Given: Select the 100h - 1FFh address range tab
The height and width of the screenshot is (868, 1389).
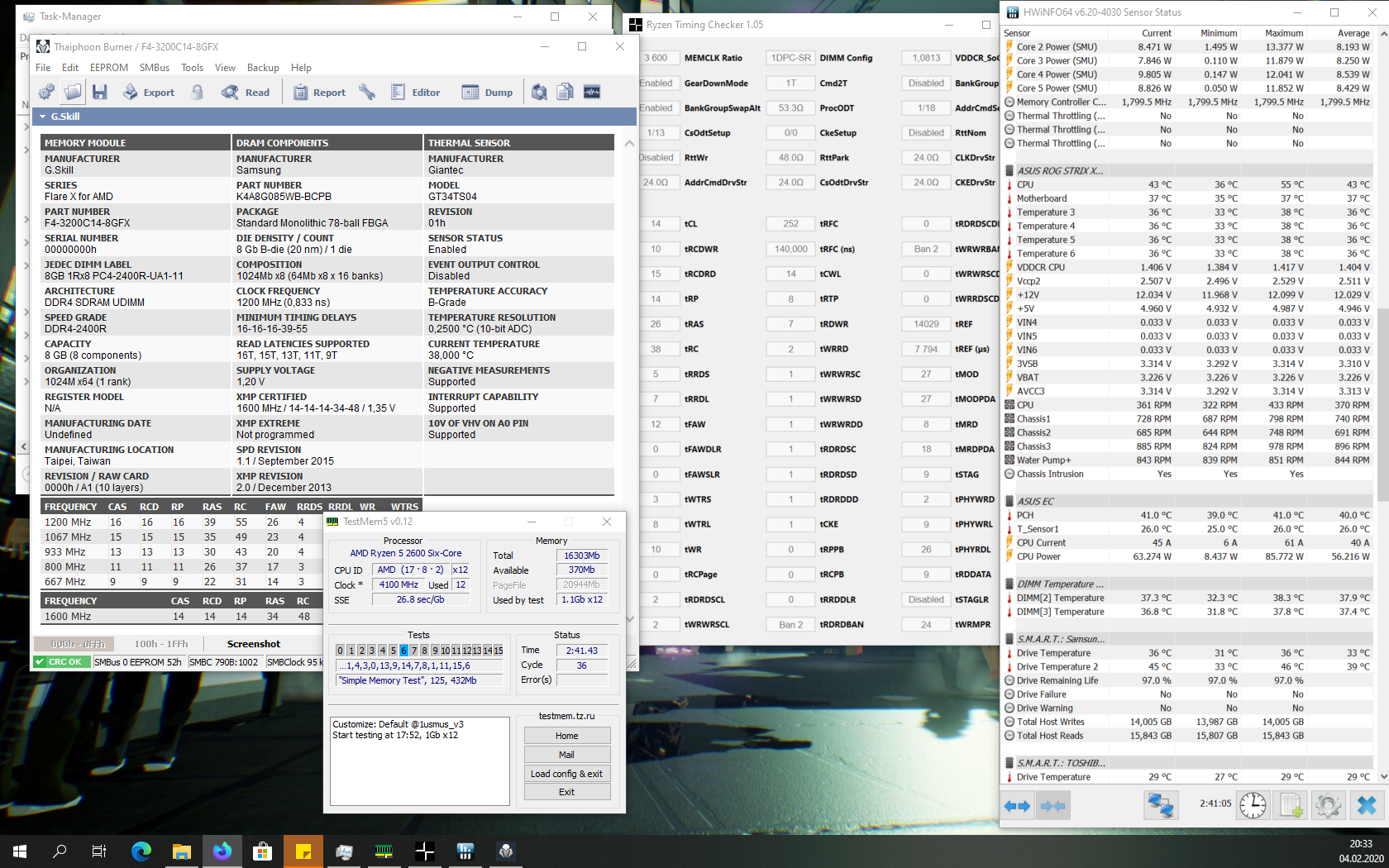Looking at the screenshot, I should coord(161,644).
